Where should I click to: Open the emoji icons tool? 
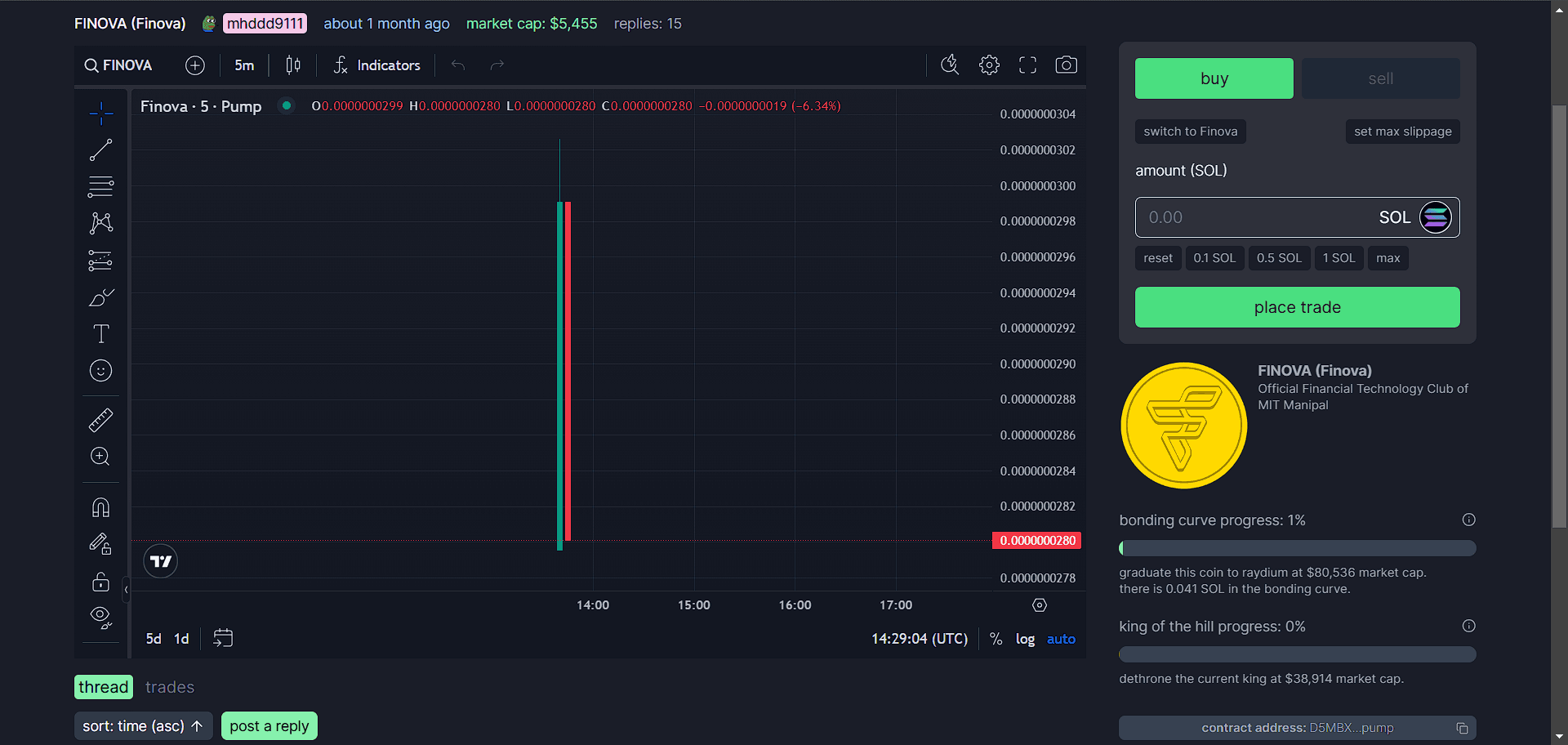pos(100,371)
